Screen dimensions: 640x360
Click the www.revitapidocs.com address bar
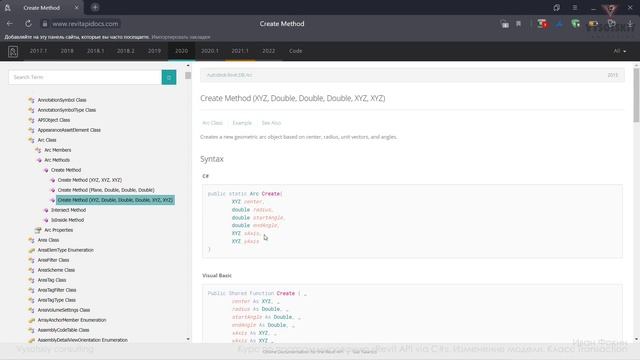(x=85, y=24)
